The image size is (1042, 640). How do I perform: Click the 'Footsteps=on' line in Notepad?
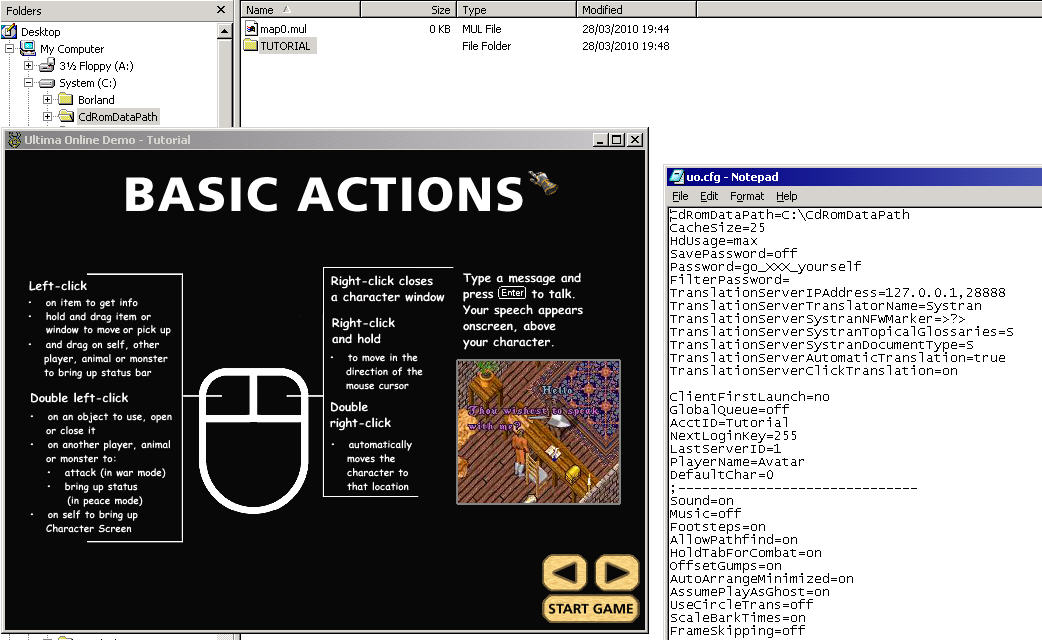pyautogui.click(x=717, y=526)
